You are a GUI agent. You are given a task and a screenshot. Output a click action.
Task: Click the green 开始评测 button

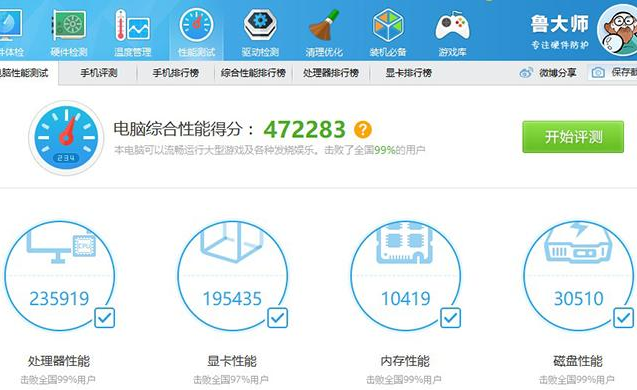tap(573, 137)
